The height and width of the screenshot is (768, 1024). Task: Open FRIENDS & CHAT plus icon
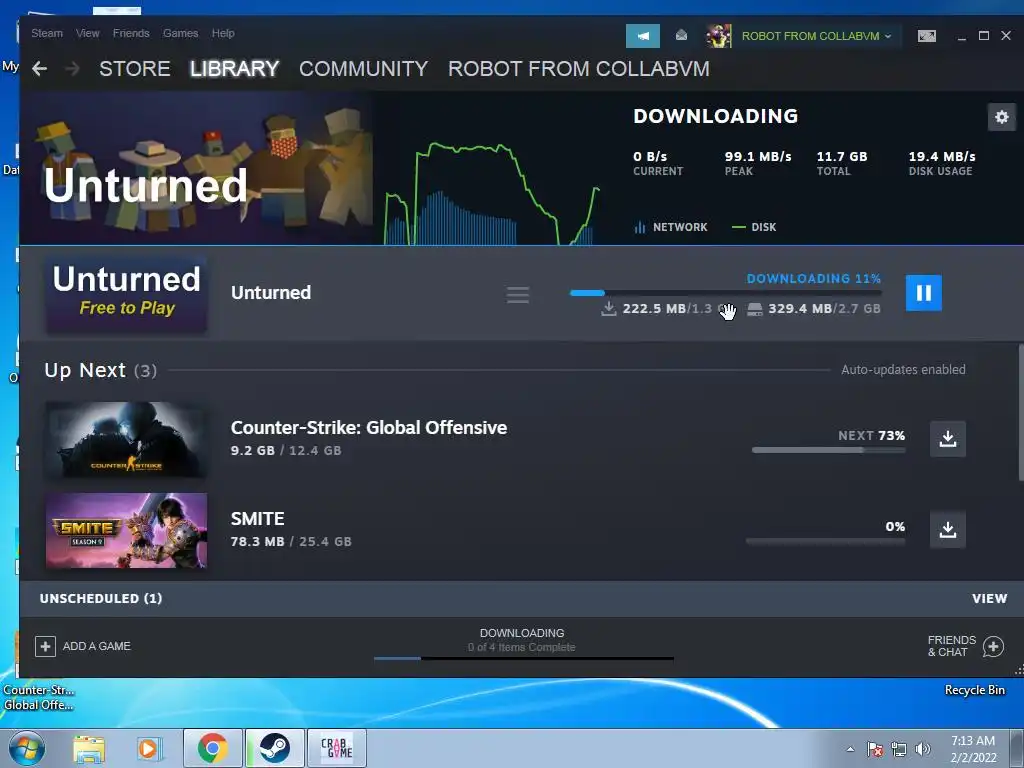click(993, 647)
